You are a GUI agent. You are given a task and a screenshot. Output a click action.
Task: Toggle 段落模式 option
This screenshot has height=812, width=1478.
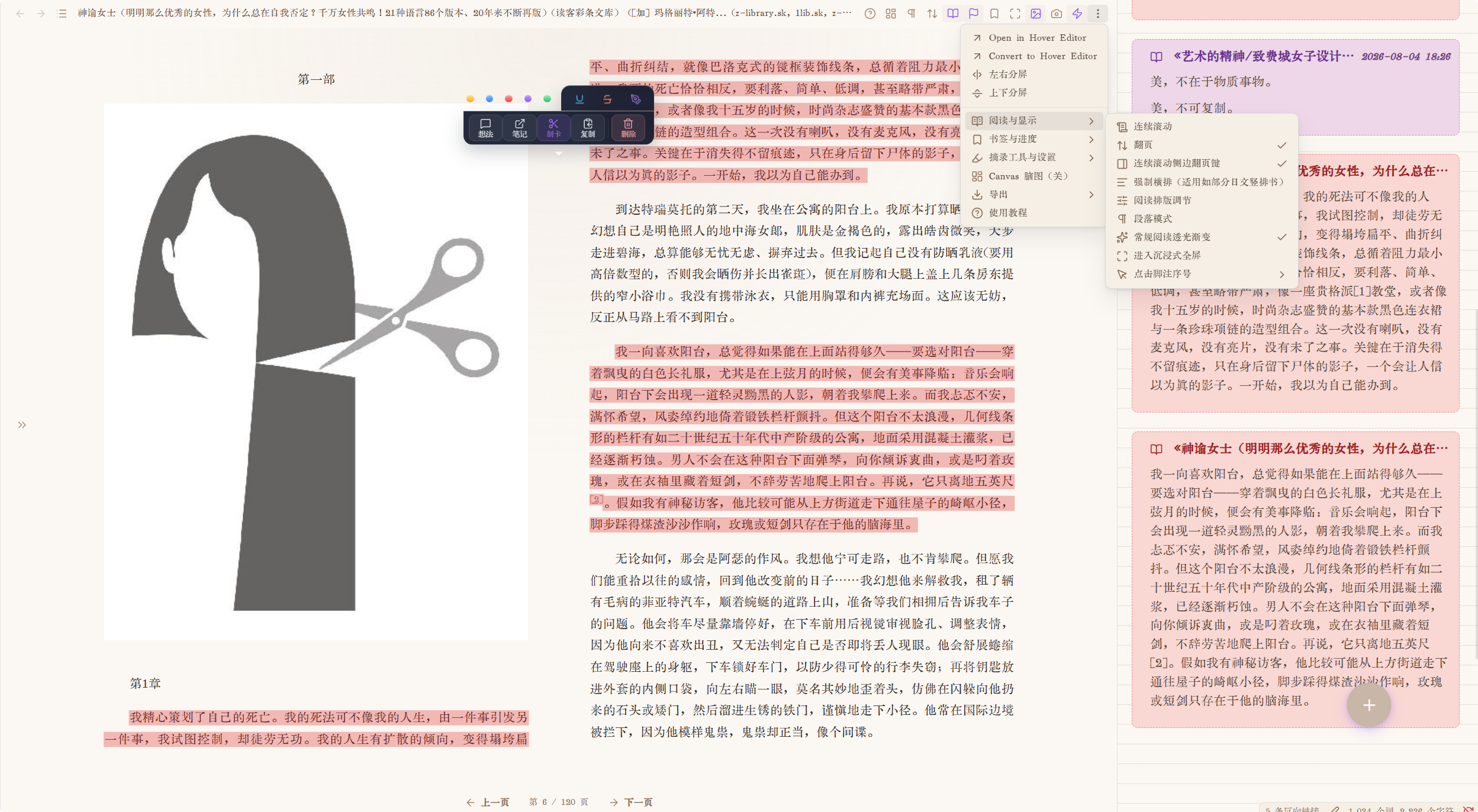tap(1201, 219)
